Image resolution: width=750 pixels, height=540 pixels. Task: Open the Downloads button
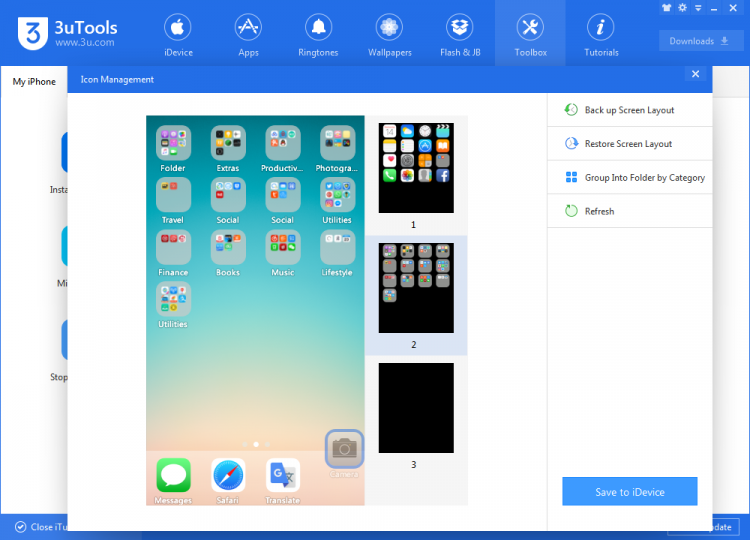point(701,41)
